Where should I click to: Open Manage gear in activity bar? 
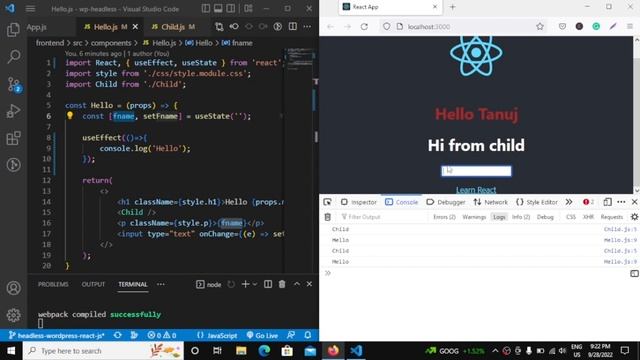point(13,315)
